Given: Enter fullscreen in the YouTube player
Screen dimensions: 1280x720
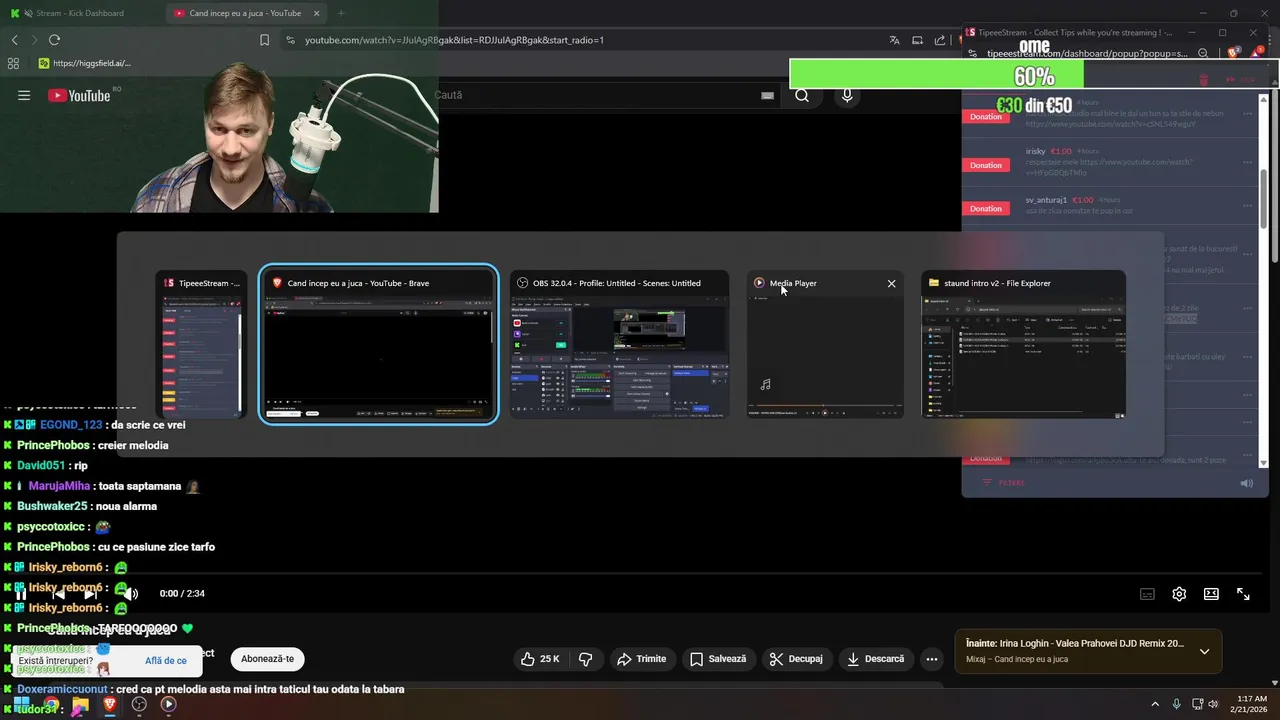Looking at the screenshot, I should 1243,594.
